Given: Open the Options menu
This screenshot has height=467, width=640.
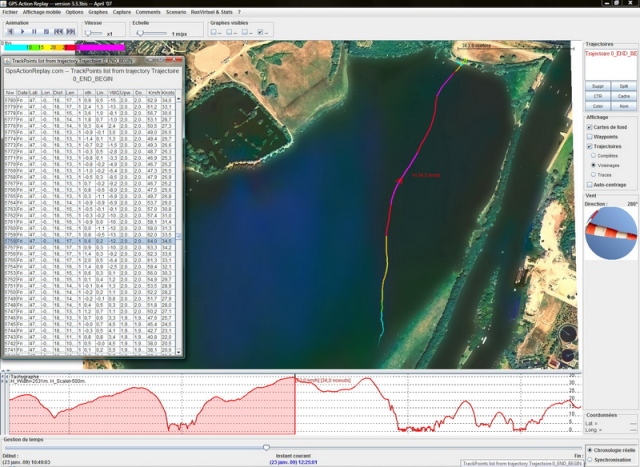Looking at the screenshot, I should coord(74,12).
